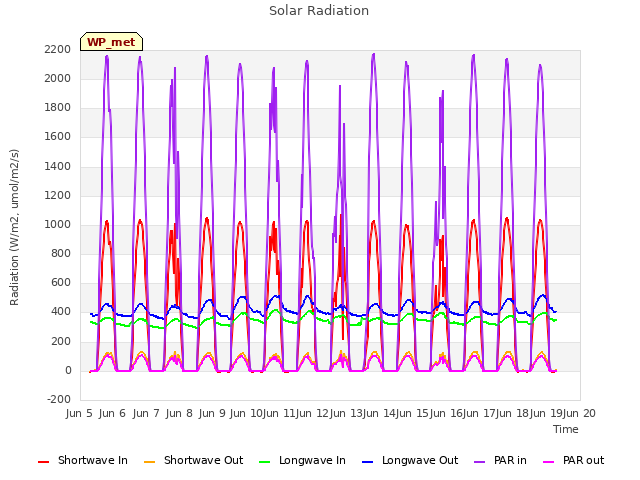Viewport: 640px width, 480px height.
Task: Select the PAR out legend label
Action: pos(583,460)
